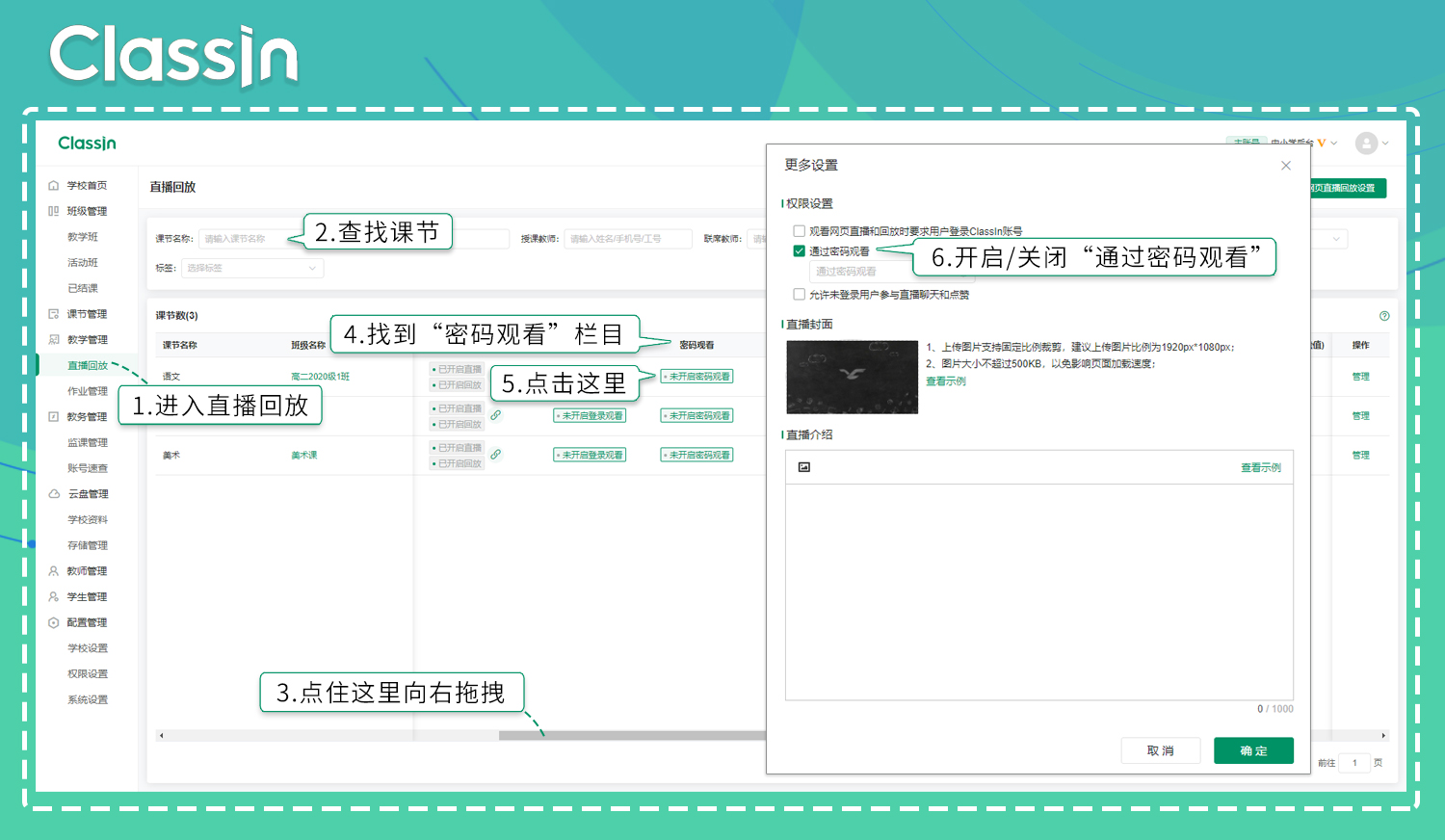The width and height of the screenshot is (1445, 840).
Task: Click the 密码观看 column header
Action: 696,345
